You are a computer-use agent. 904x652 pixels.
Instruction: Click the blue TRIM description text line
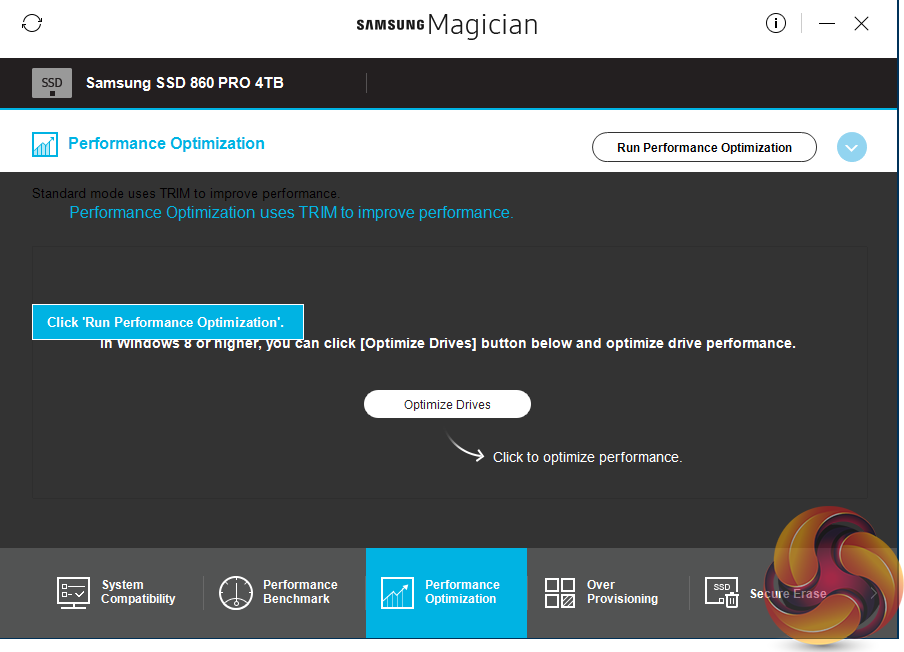coord(291,213)
